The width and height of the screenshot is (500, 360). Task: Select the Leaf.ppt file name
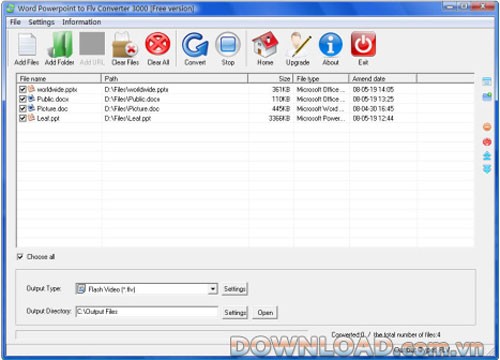click(x=48, y=118)
